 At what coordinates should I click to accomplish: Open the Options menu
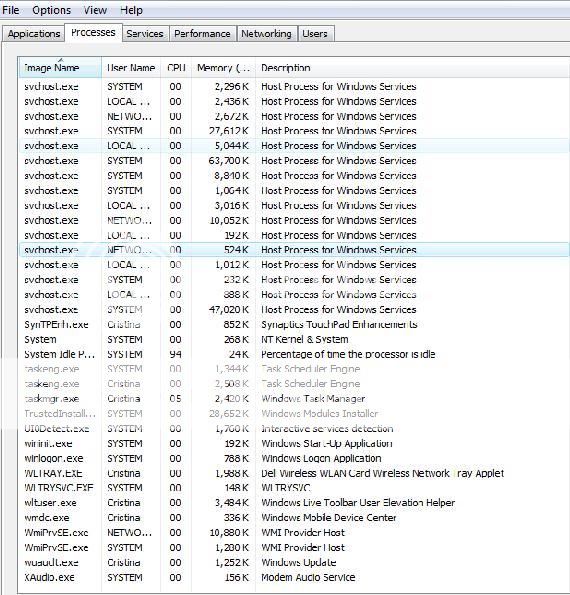coord(52,10)
